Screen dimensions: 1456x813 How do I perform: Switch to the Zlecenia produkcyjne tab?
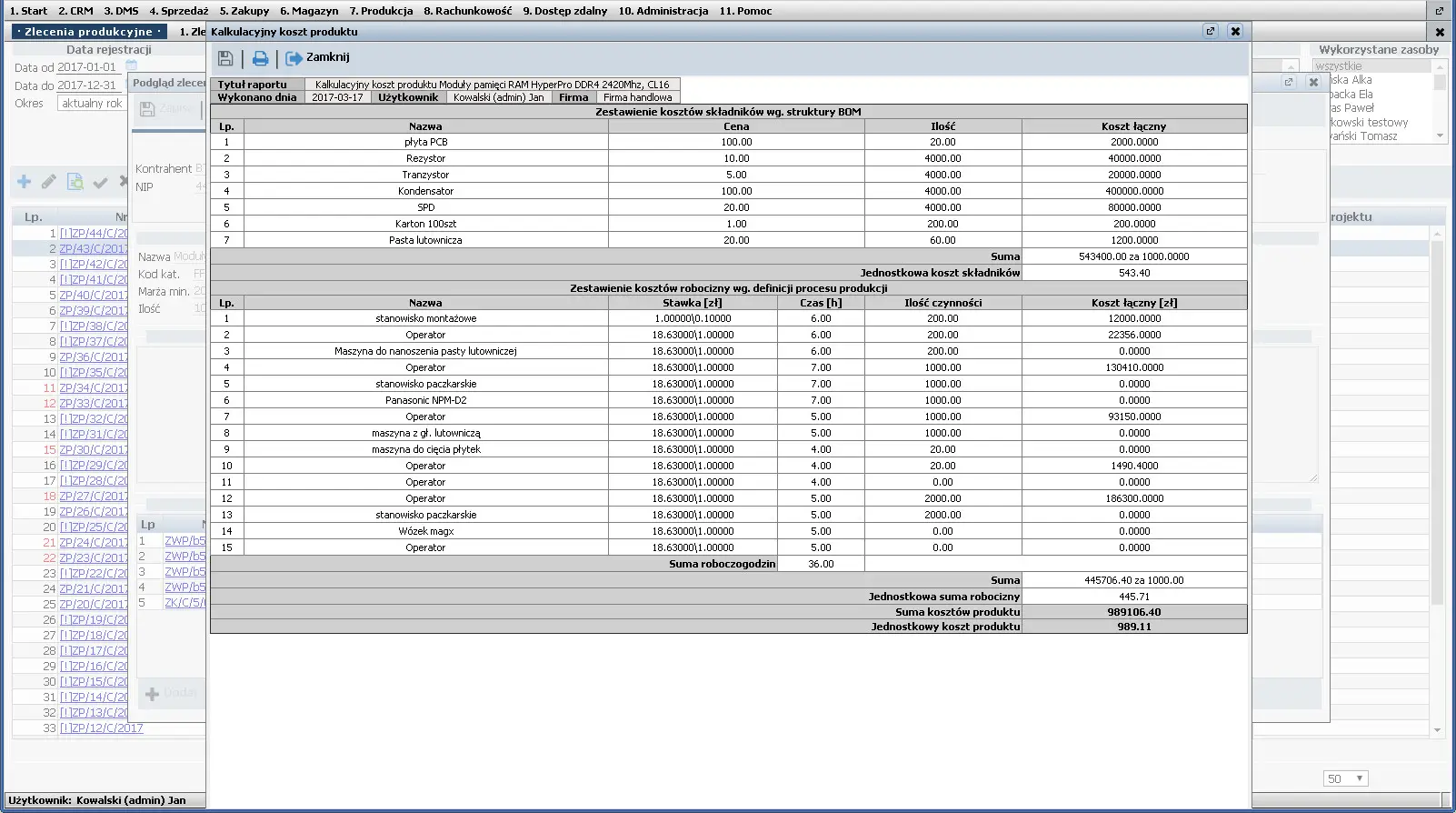point(88,32)
